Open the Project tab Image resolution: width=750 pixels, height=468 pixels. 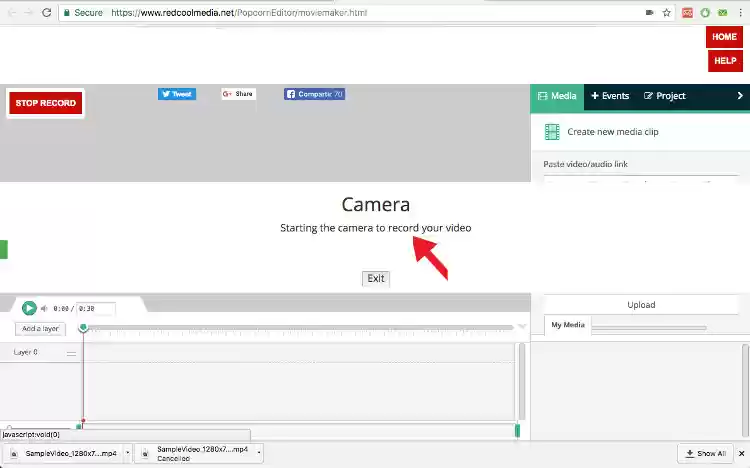point(665,96)
